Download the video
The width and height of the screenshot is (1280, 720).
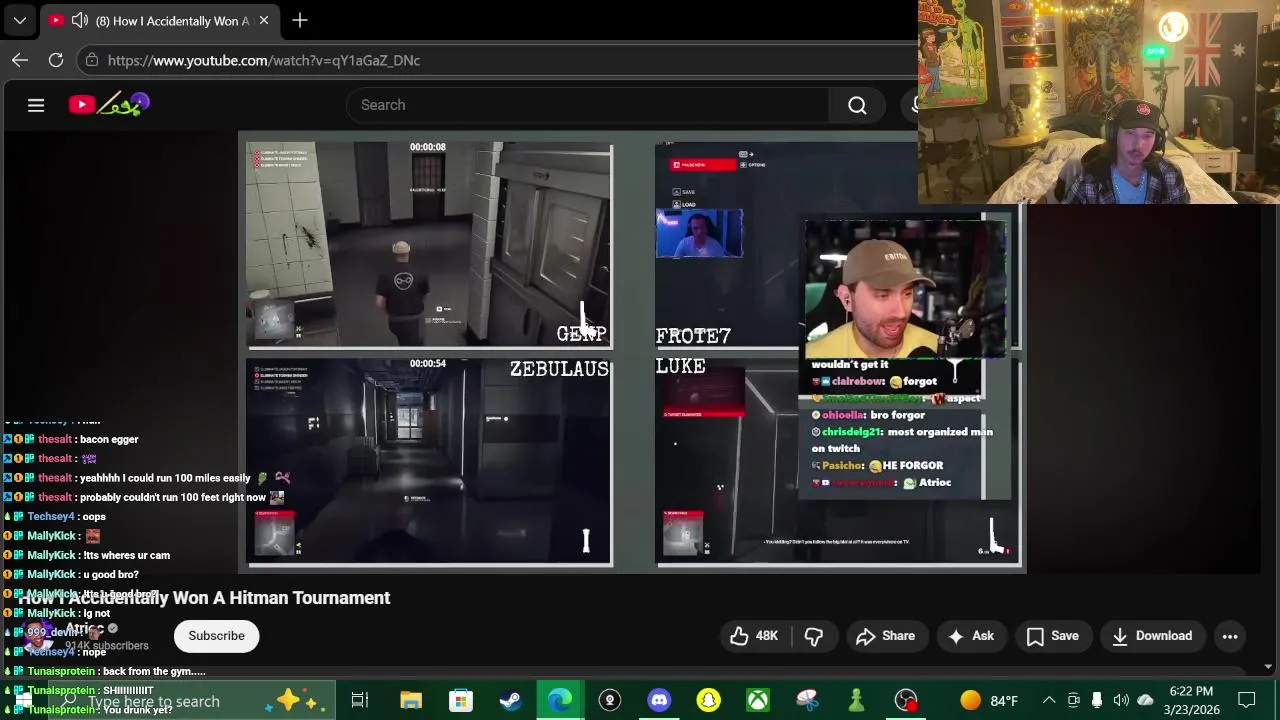pyautogui.click(x=1152, y=636)
